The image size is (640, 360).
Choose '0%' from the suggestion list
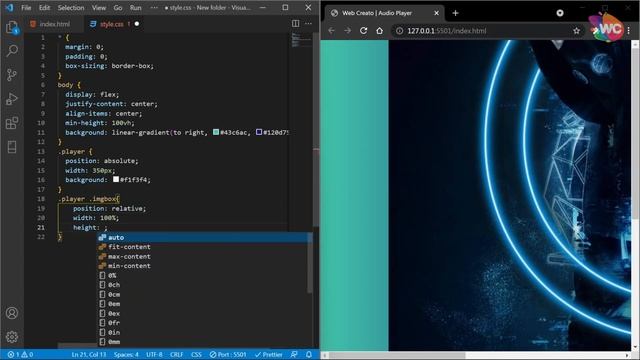point(204,276)
